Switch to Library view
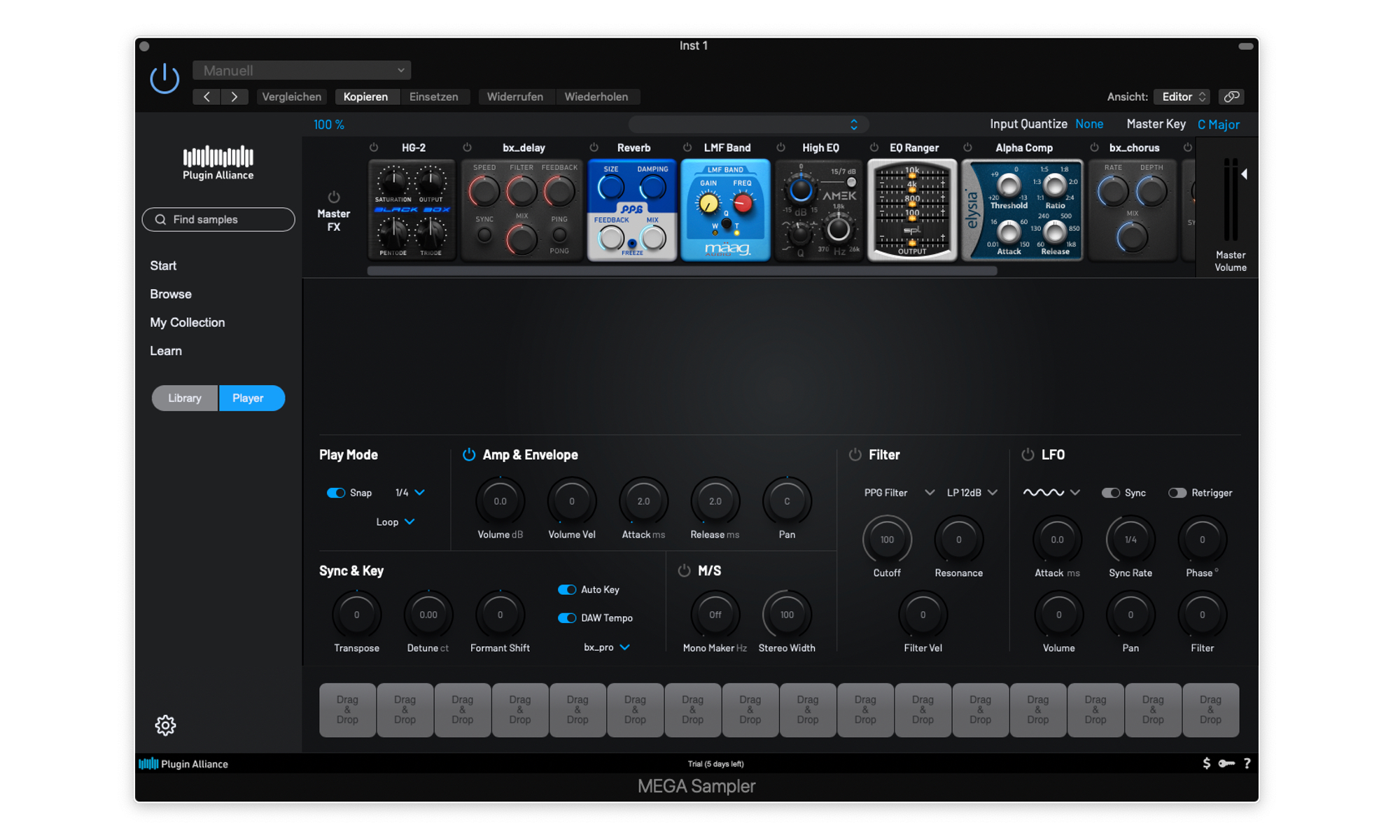 tap(185, 398)
